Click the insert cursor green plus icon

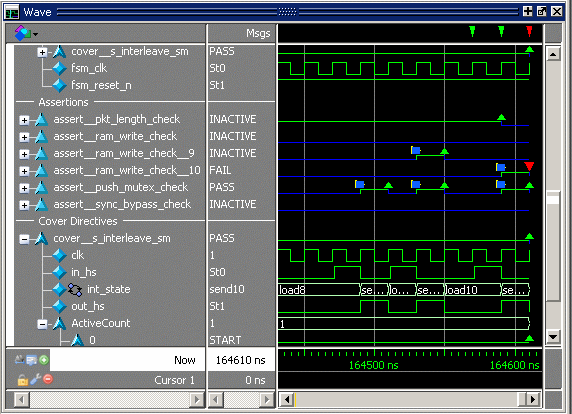[x=44, y=360]
